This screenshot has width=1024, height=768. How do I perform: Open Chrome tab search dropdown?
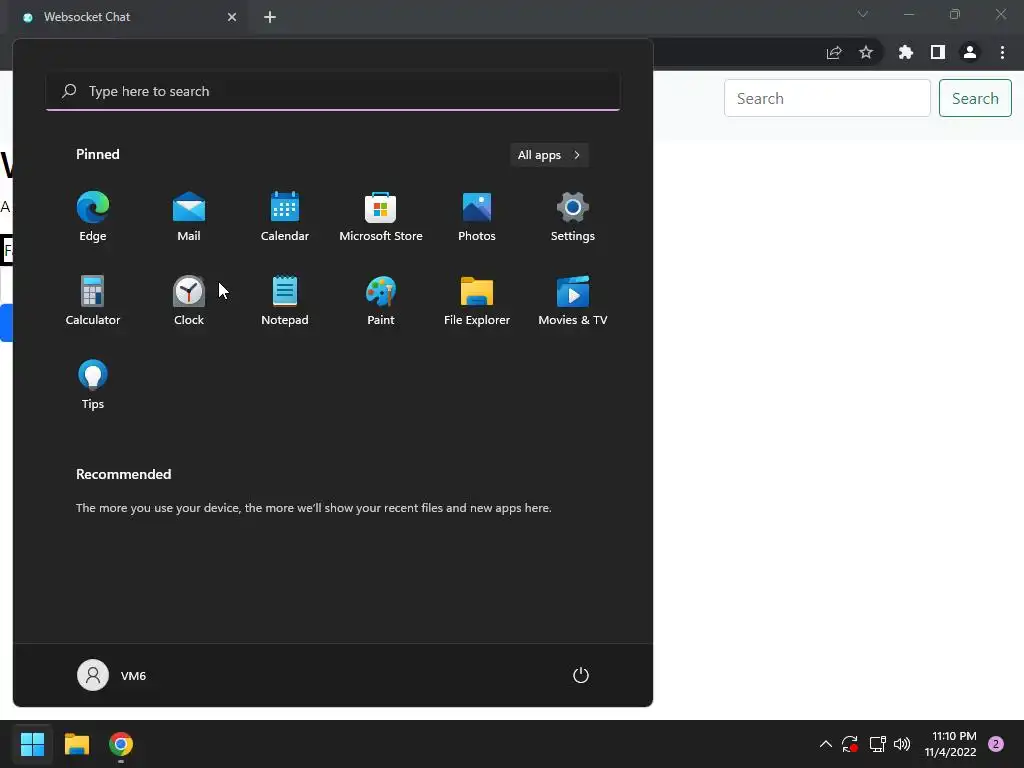click(x=863, y=14)
